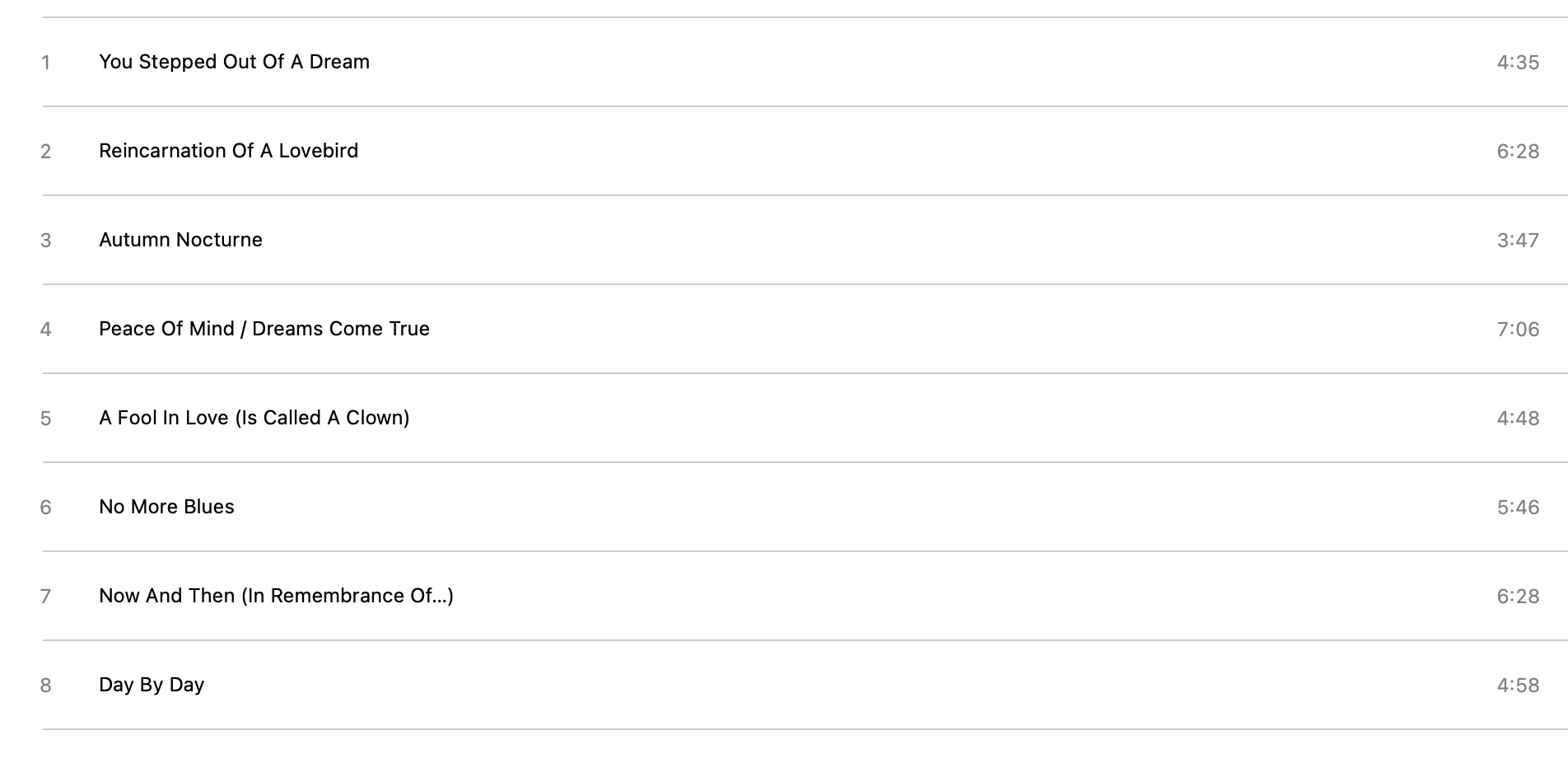Viewport: 1568px width, 768px height.
Task: Select the track You Stepped Out Of A Dream
Action: (234, 62)
